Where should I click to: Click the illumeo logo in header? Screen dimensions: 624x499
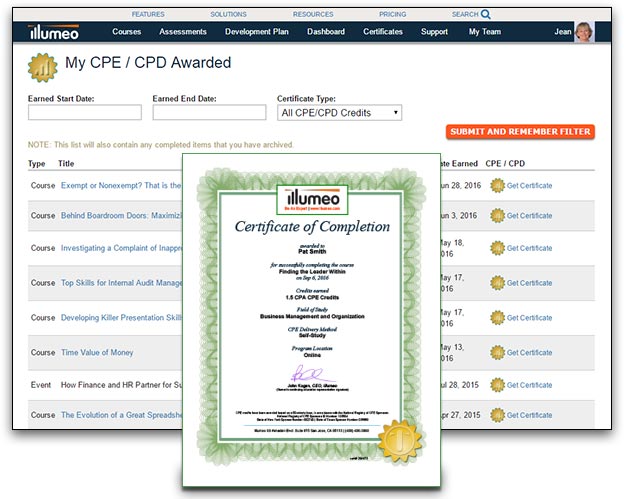pos(54,32)
